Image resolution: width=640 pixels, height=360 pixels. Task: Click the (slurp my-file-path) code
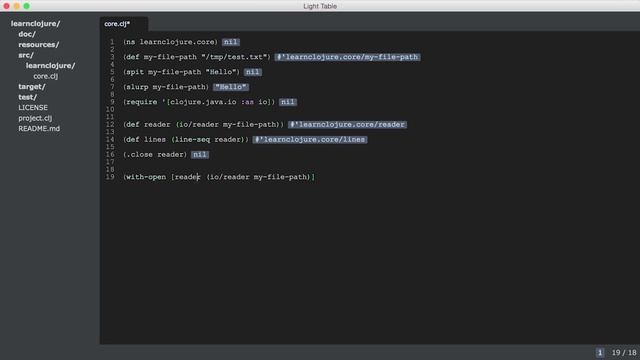(166, 87)
